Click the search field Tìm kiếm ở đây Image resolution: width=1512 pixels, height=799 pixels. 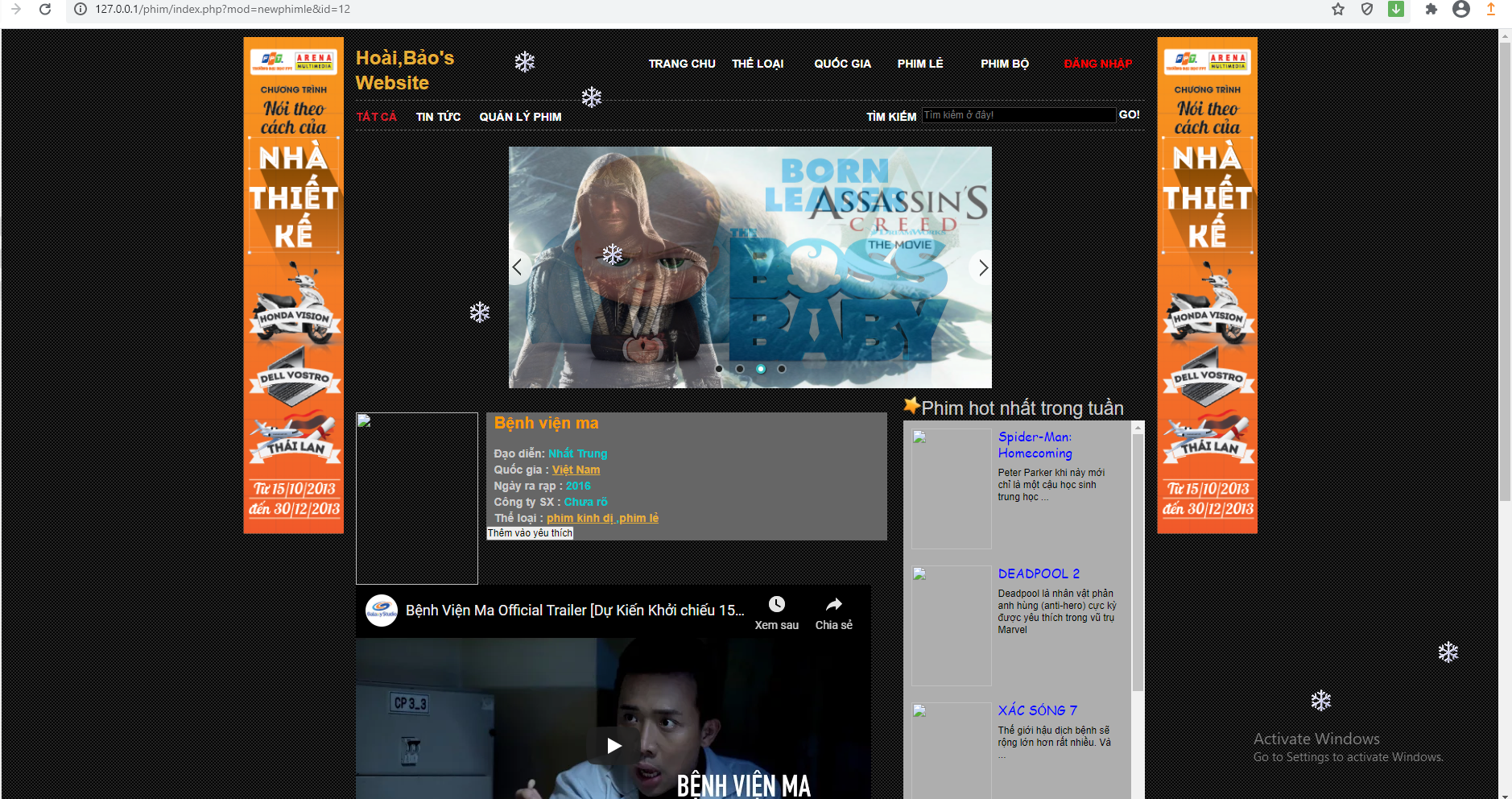point(1018,115)
